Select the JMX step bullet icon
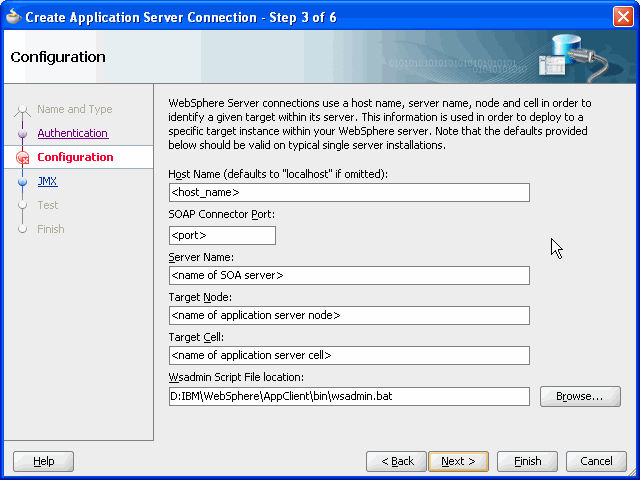Image resolution: width=640 pixels, height=481 pixels. click(x=22, y=181)
